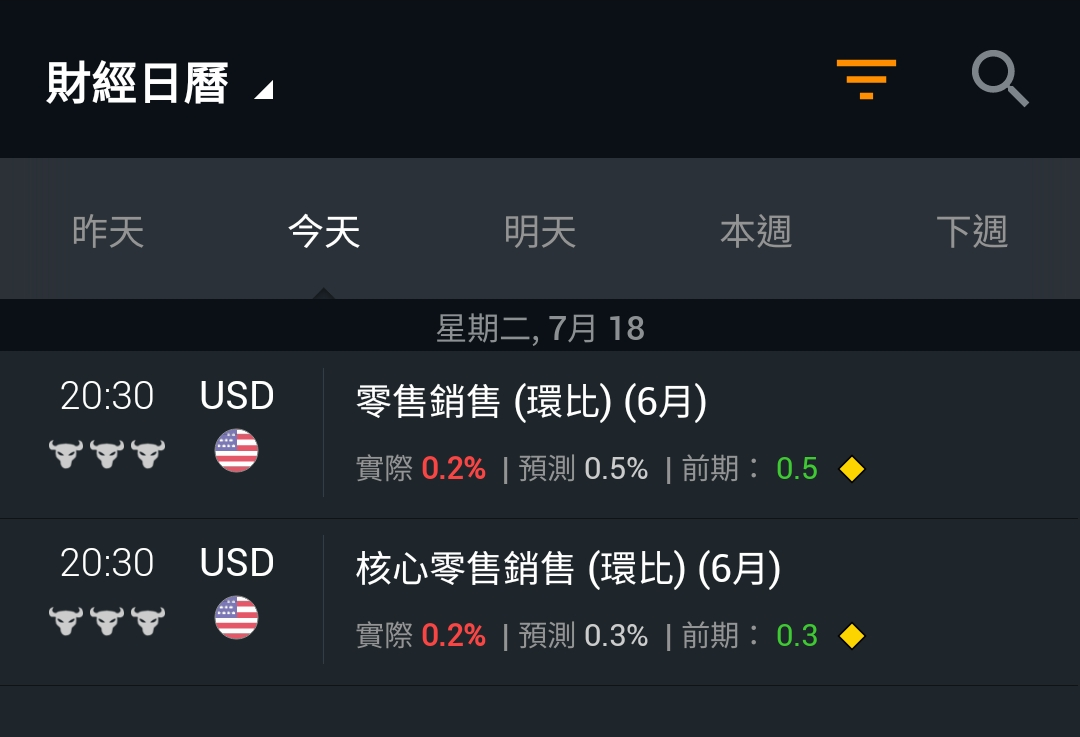
Task: Open the 財經日曆 title menu
Action: [x=137, y=83]
